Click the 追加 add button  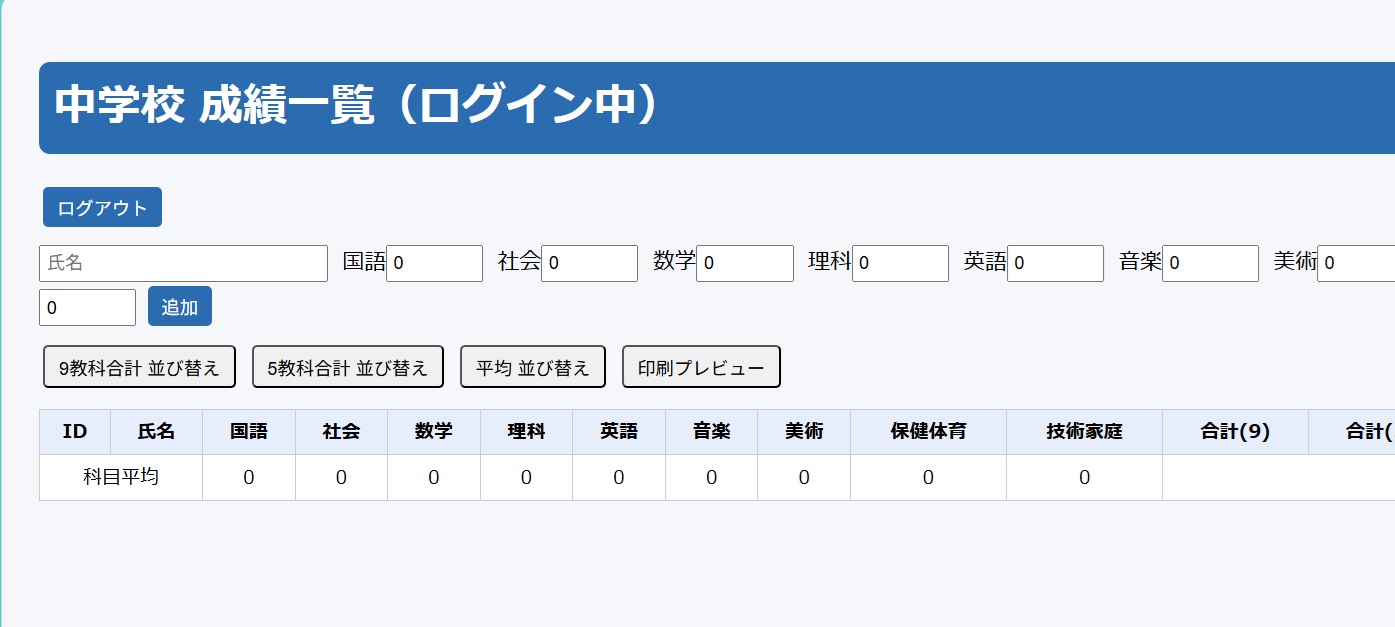point(180,307)
